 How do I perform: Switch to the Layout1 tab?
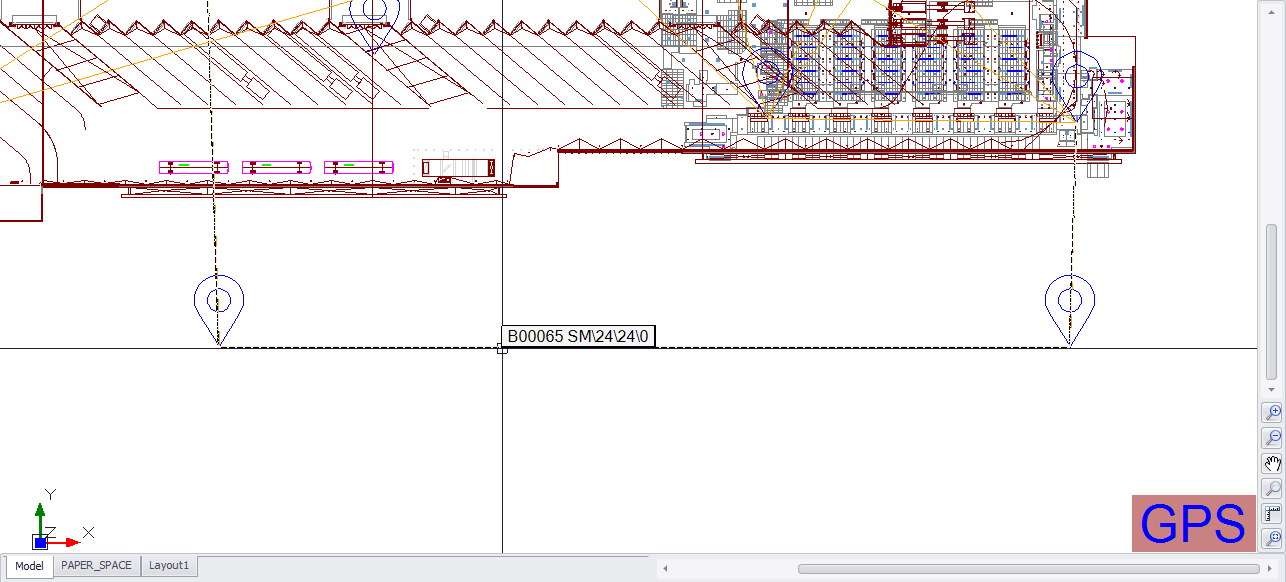(169, 566)
